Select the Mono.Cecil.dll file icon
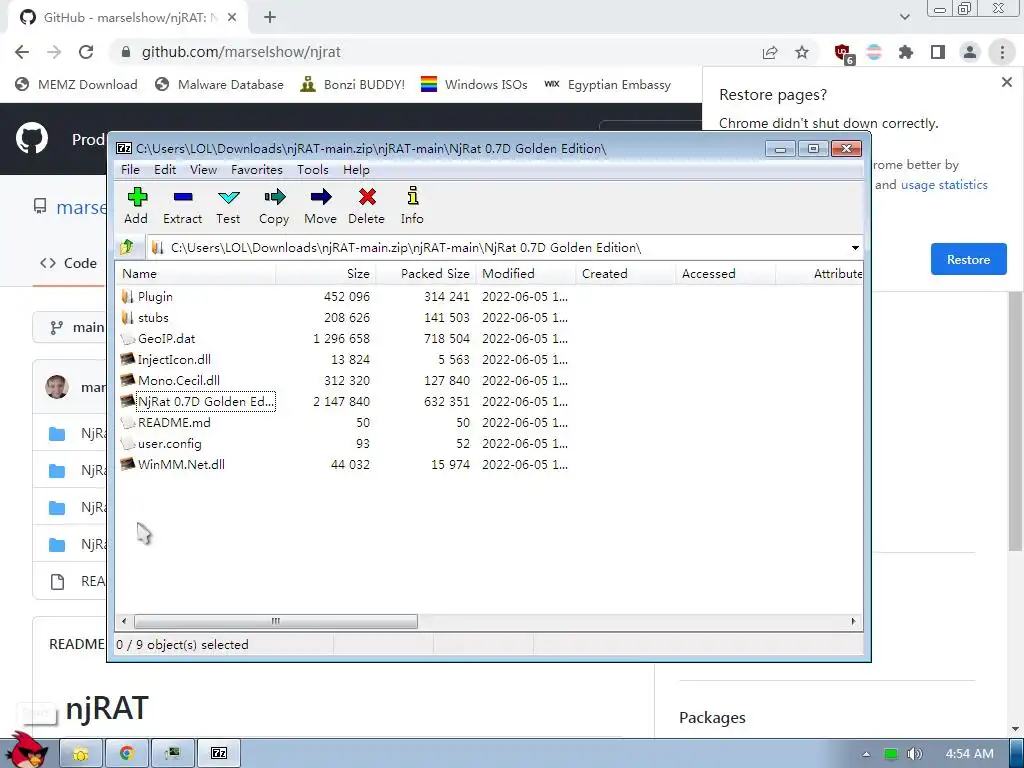 (x=127, y=380)
